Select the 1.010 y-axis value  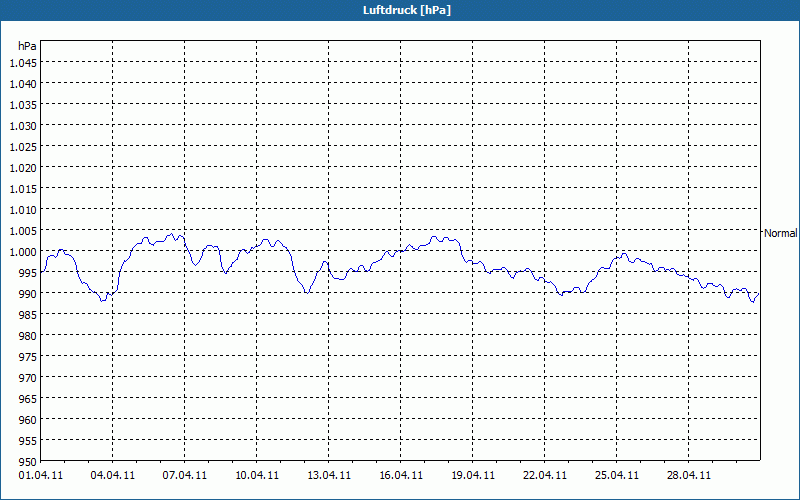[x=23, y=210]
